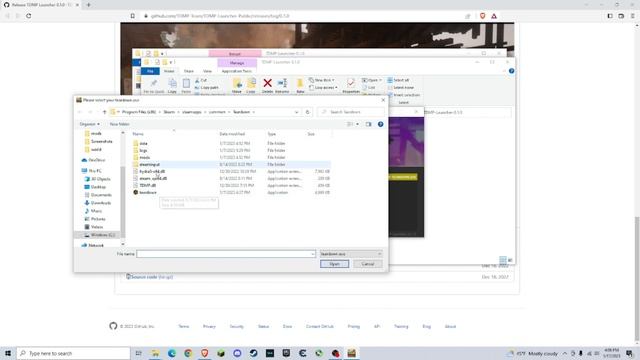Viewport: 640px width, 360px height.
Task: Click the Cancel button in dialog
Action: tap(367, 264)
